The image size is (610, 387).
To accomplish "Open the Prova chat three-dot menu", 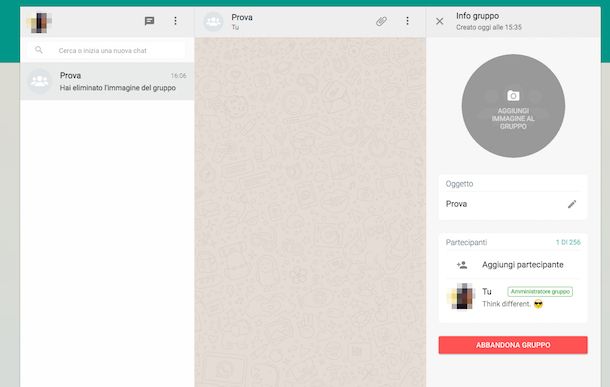I will [407, 21].
